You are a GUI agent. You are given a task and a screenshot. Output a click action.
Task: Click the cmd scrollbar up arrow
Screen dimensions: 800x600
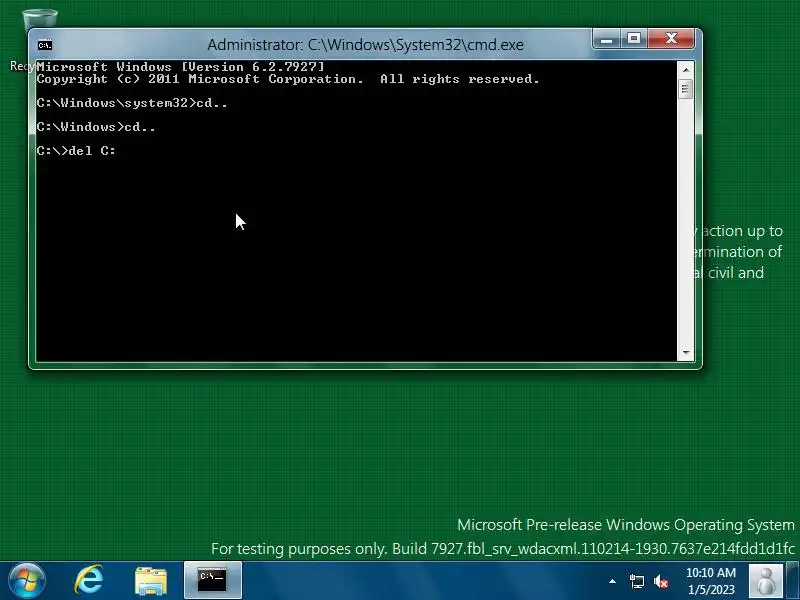pyautogui.click(x=685, y=70)
